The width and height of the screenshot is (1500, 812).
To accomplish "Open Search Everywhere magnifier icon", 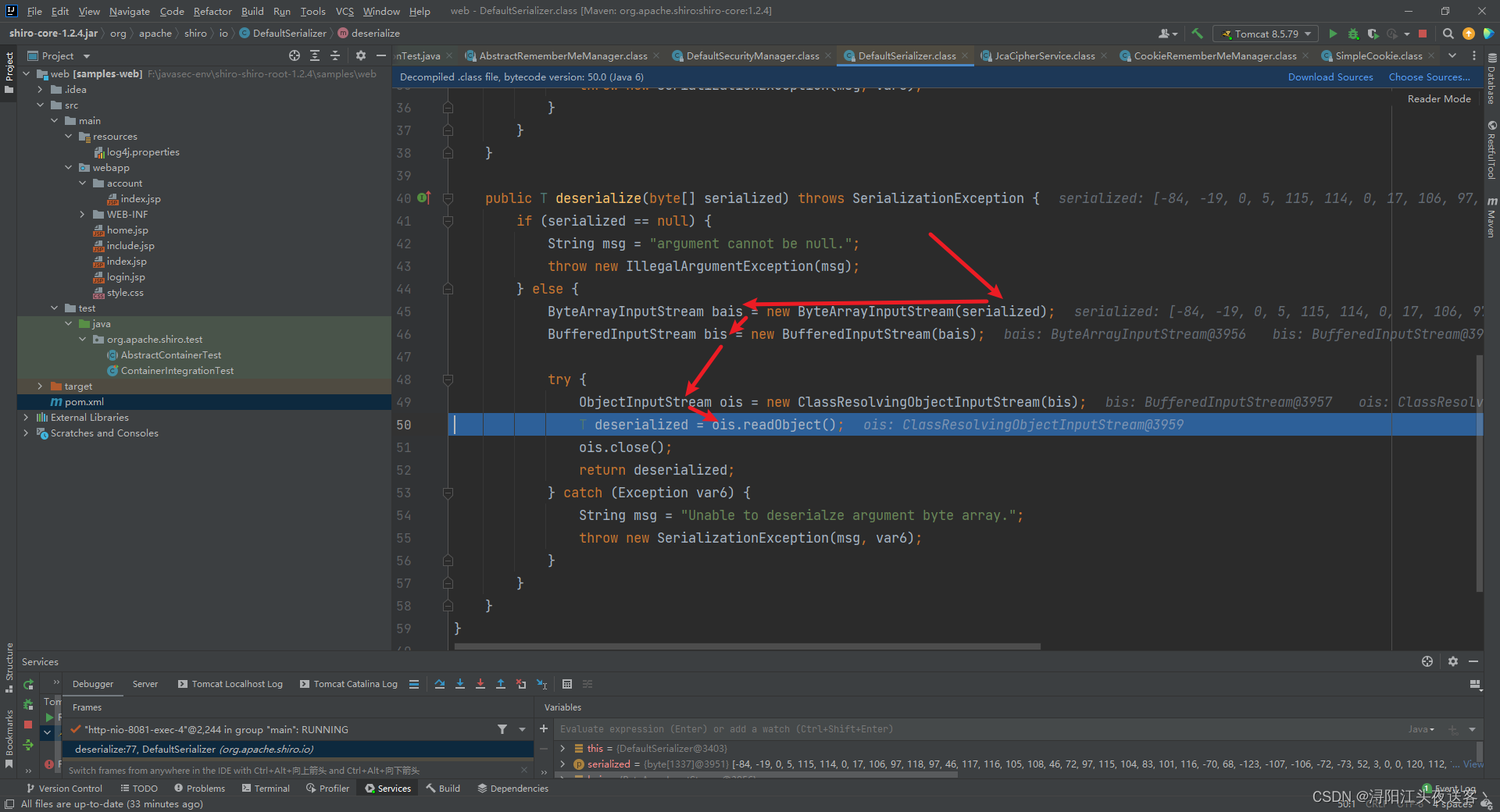I will click(x=1448, y=34).
